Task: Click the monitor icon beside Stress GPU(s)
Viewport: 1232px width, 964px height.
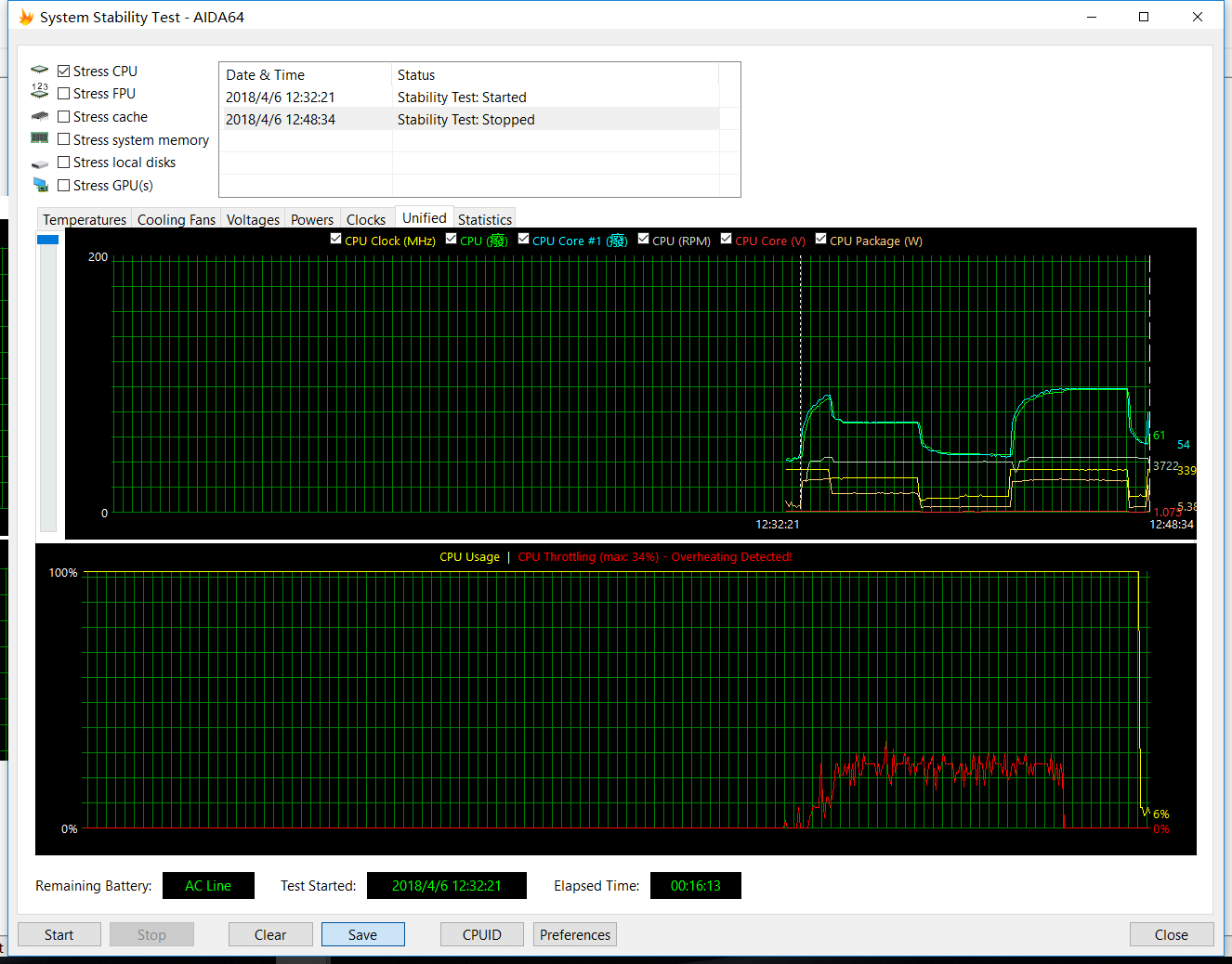Action: coord(40,185)
